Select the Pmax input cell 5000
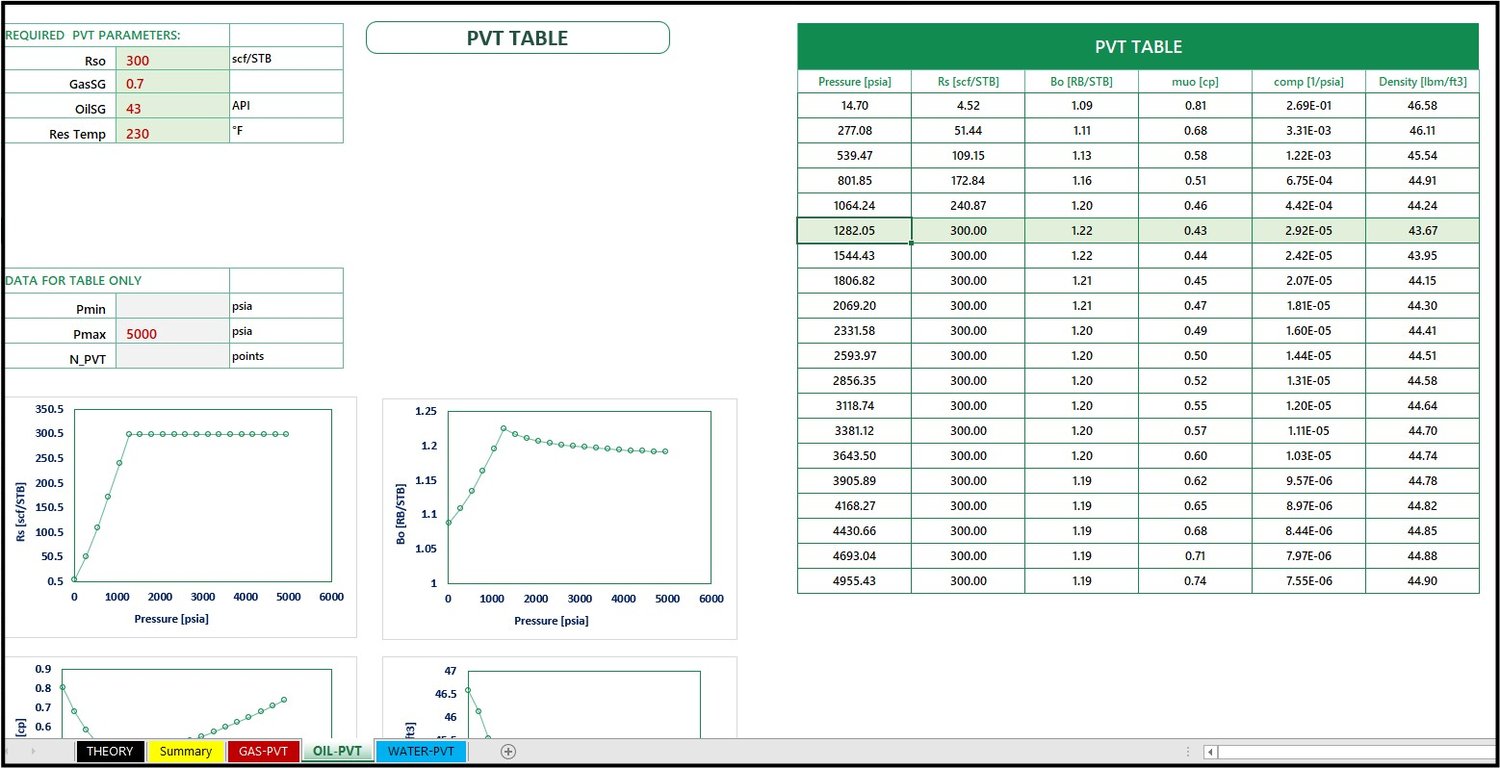Image resolution: width=1500 pixels, height=768 pixels. click(172, 332)
